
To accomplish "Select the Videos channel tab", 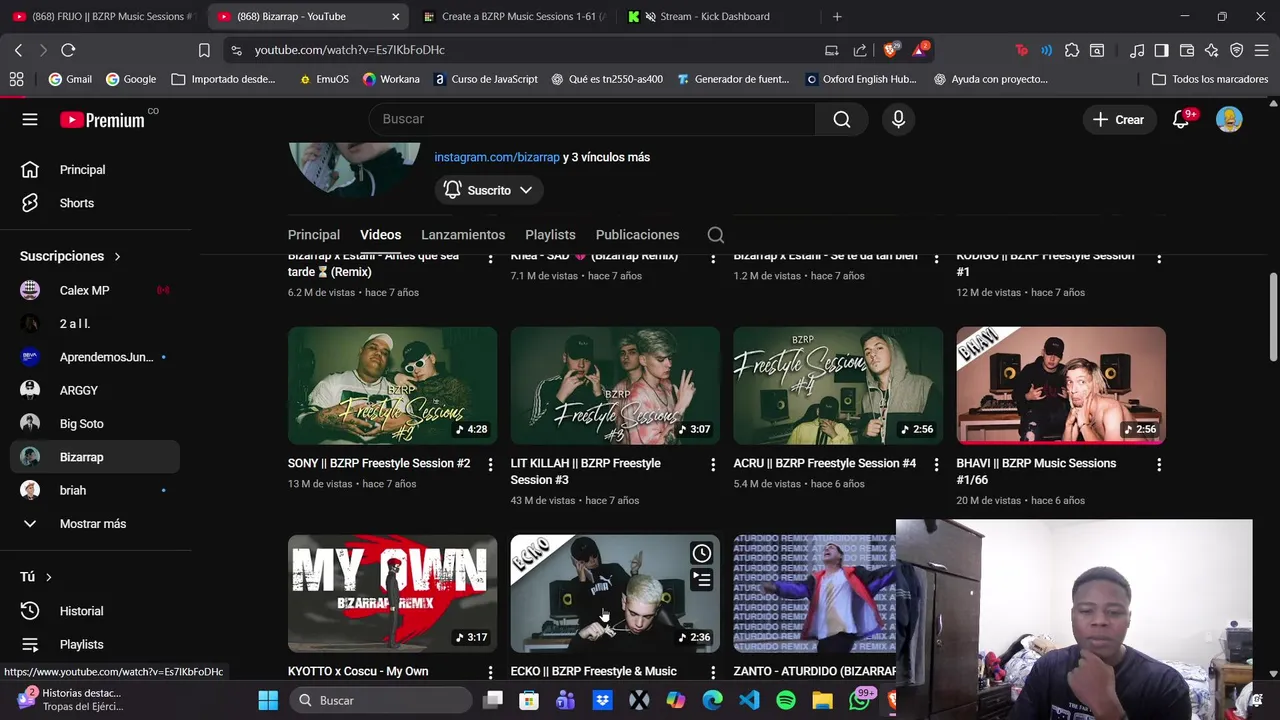I will pos(380,235).
